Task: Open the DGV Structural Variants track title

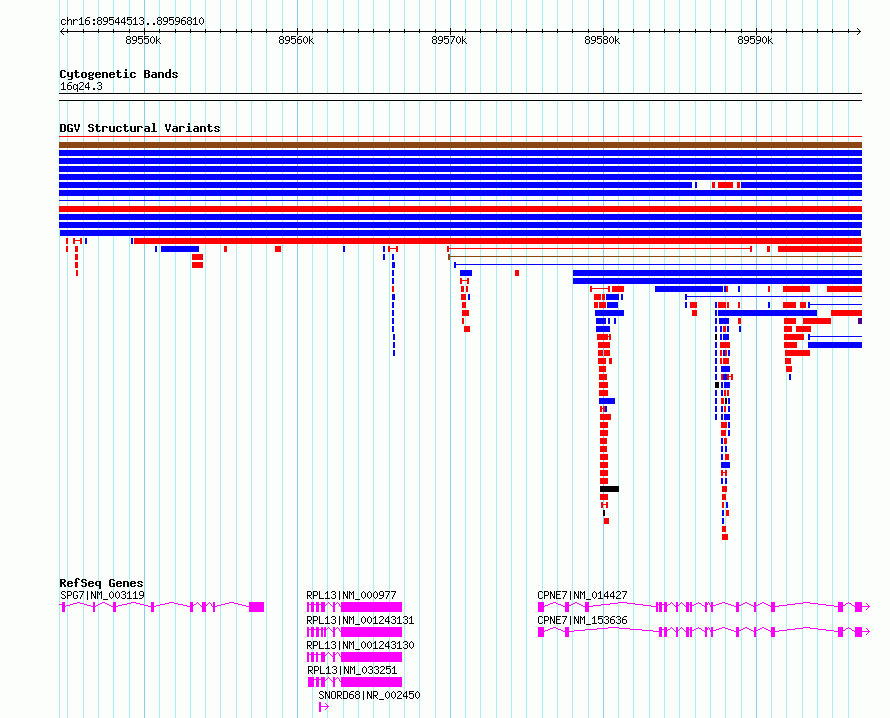Action: 140,128
